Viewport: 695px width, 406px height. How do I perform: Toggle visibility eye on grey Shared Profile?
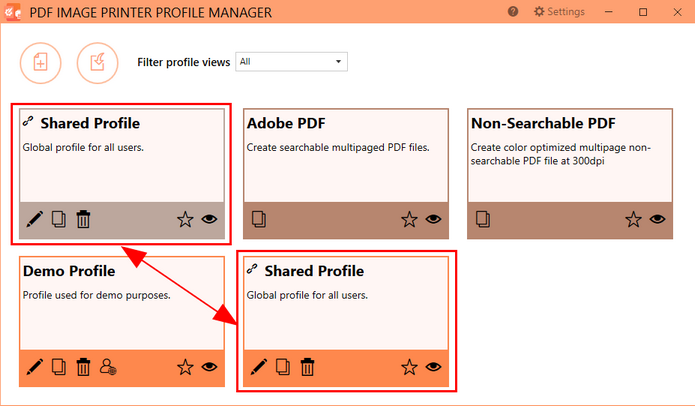[x=209, y=219]
